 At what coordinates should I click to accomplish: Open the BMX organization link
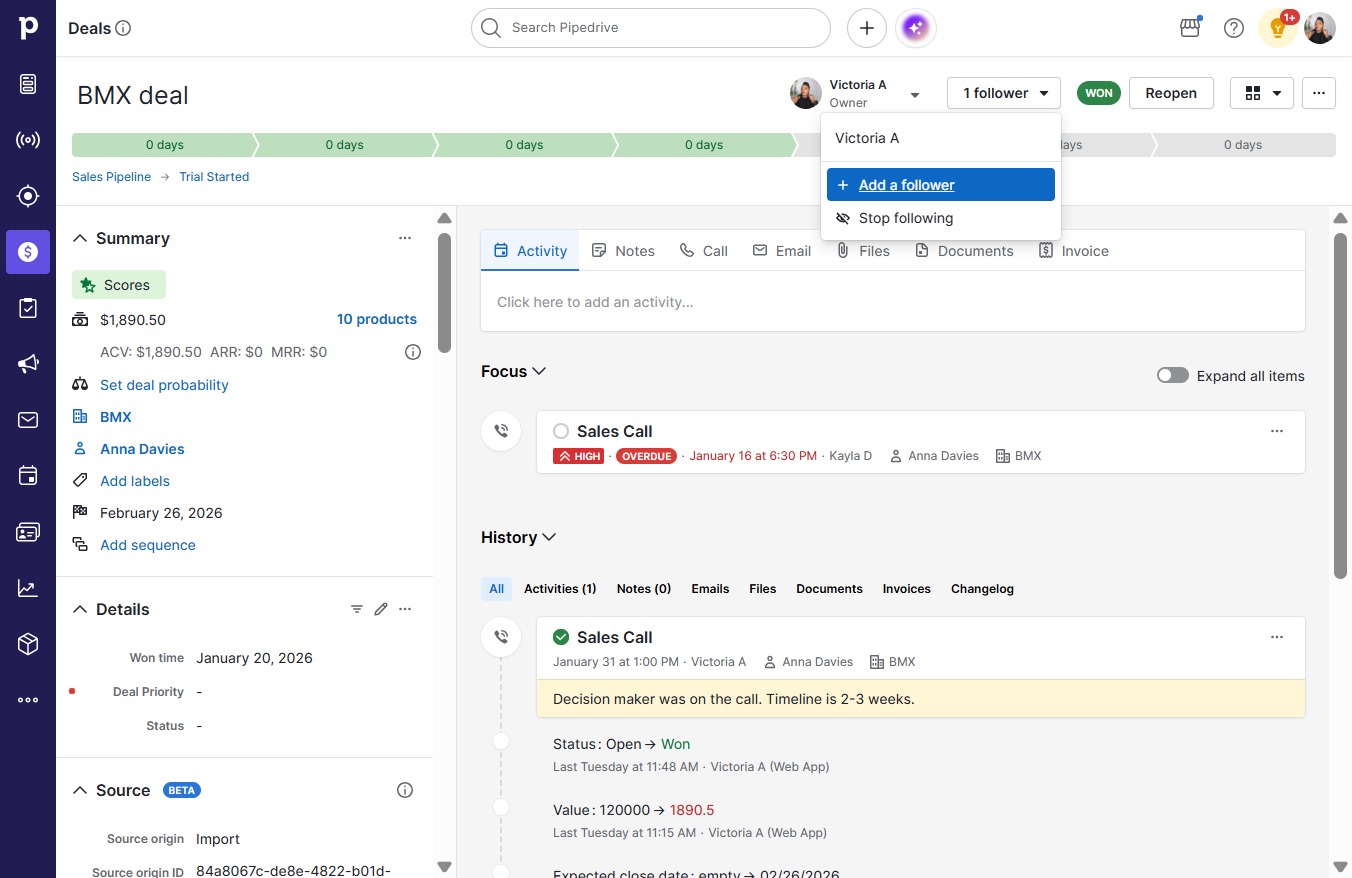pos(116,417)
